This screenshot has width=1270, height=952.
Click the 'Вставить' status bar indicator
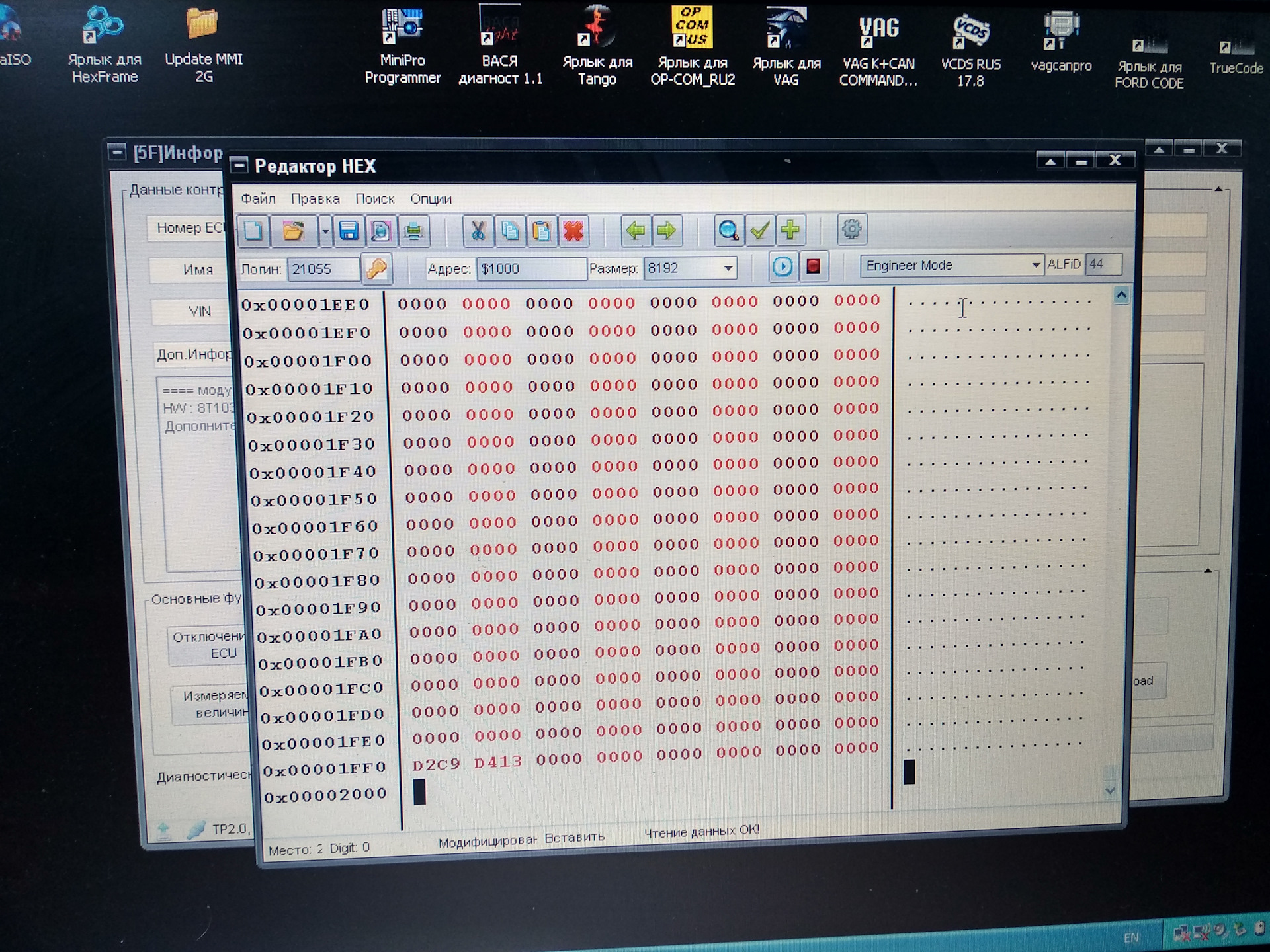[x=575, y=837]
